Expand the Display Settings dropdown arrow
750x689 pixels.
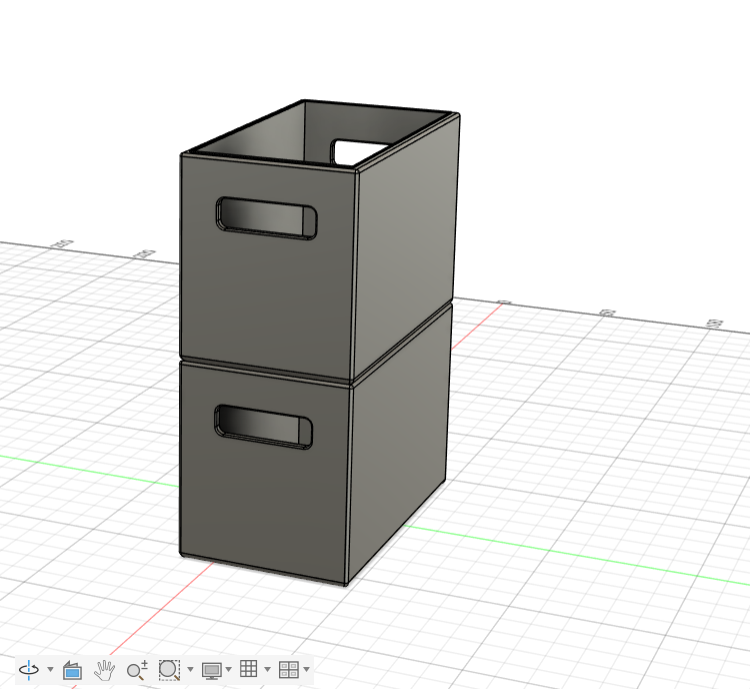(x=229, y=669)
